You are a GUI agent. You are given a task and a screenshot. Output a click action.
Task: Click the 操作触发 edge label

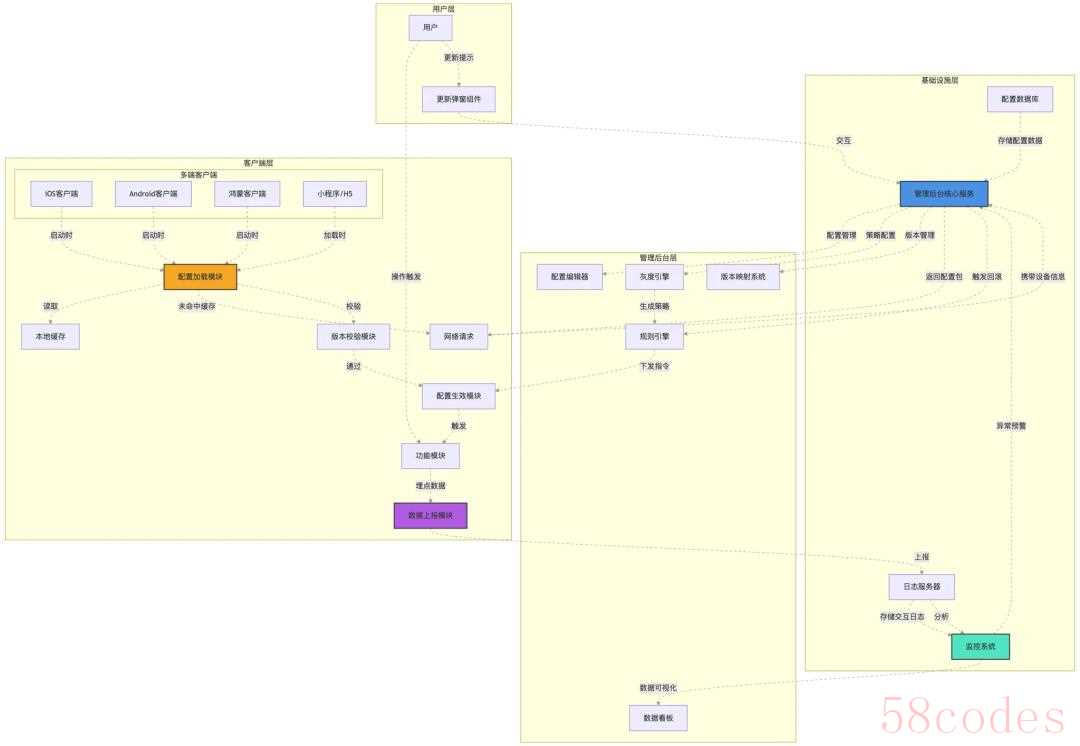tap(406, 277)
